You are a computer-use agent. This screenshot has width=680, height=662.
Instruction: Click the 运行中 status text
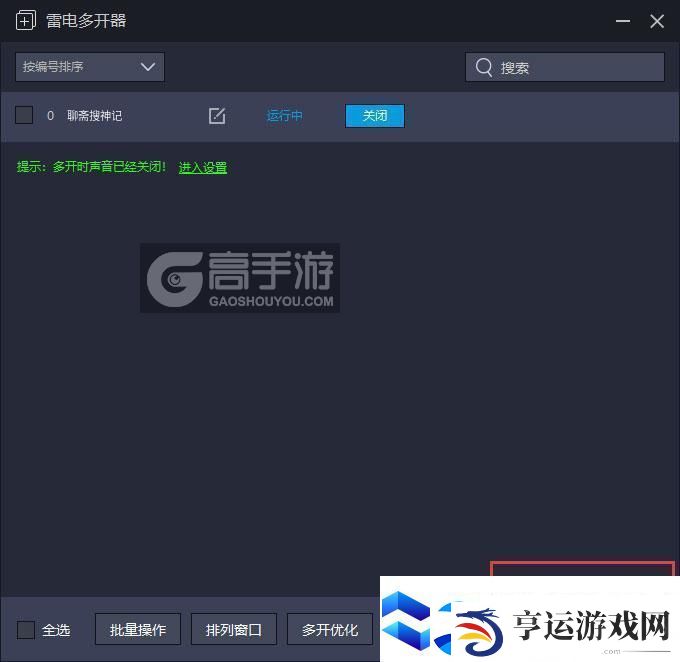(284, 116)
